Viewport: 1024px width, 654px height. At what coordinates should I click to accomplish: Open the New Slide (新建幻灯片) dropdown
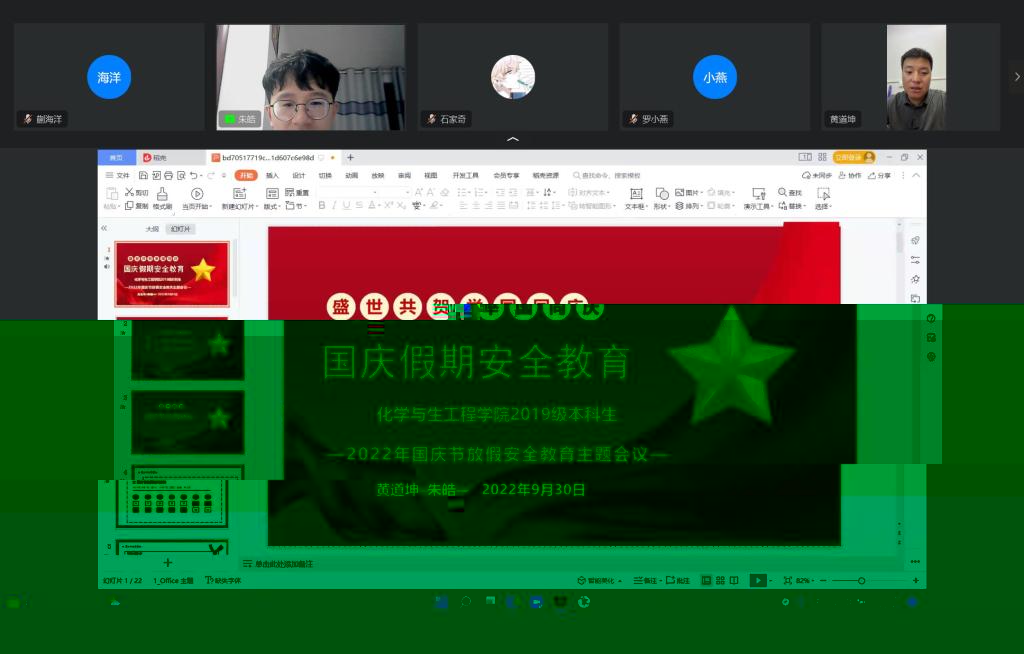tap(240, 206)
